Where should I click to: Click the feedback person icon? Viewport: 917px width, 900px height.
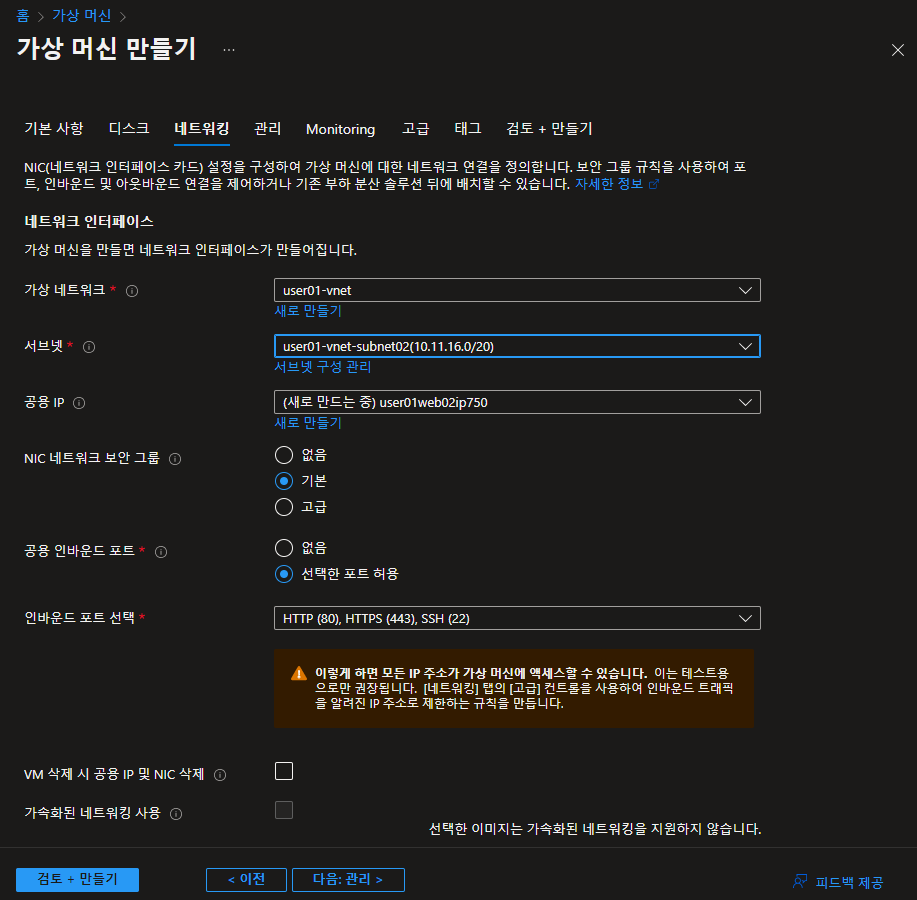pos(799,881)
